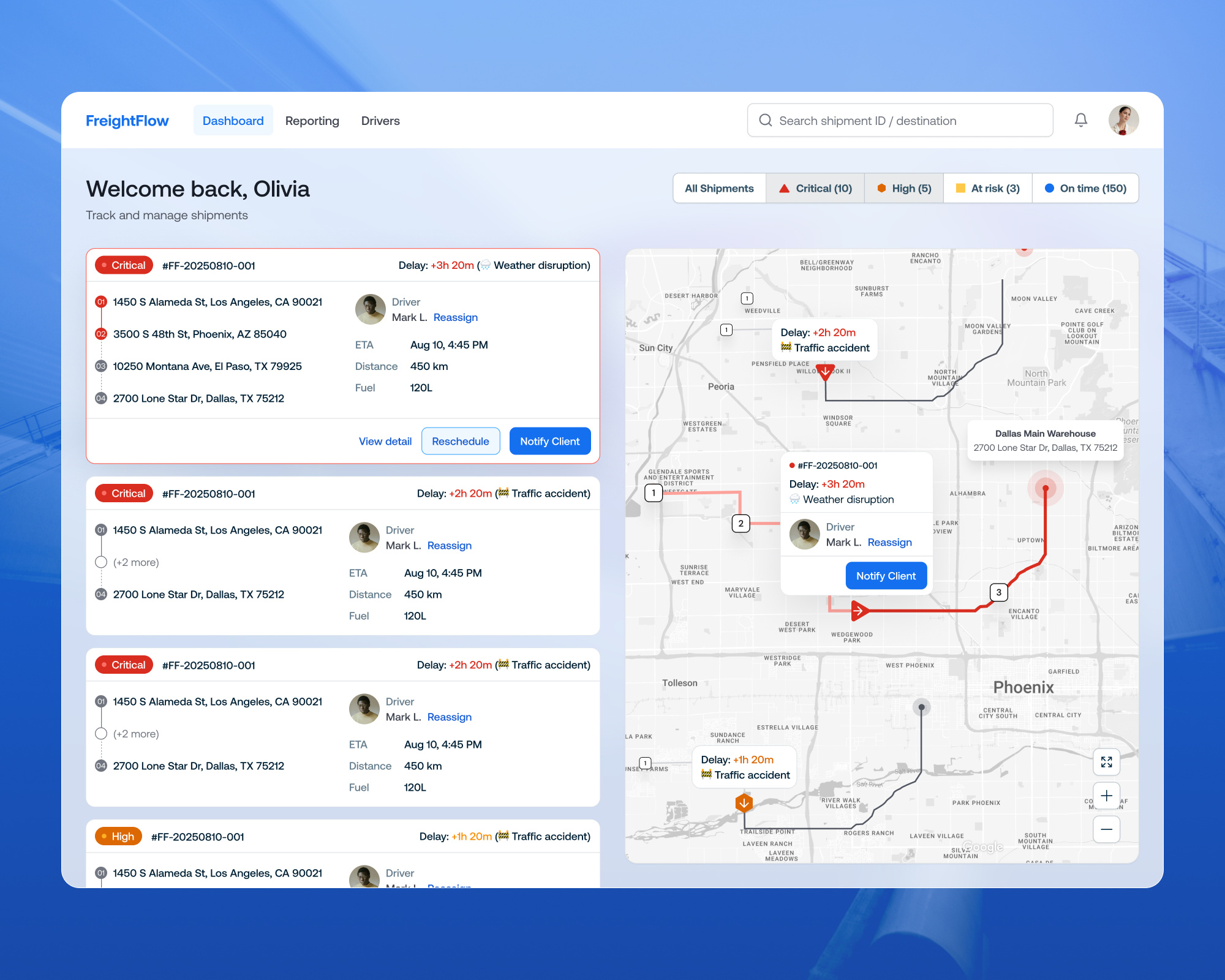Open the notification bell
This screenshot has width=1225, height=980.
click(x=1081, y=120)
